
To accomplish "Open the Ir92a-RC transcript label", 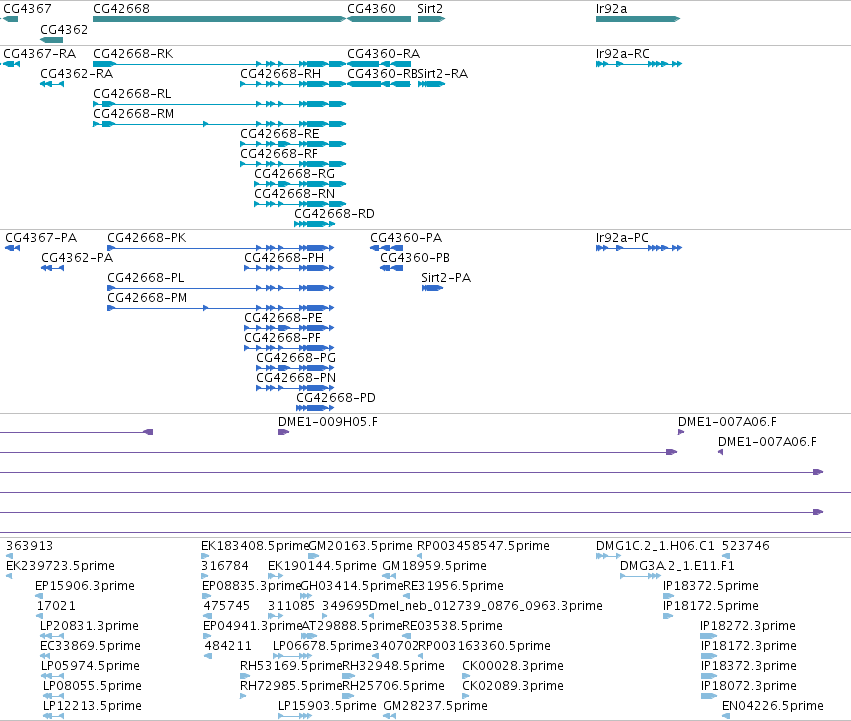I will (623, 54).
